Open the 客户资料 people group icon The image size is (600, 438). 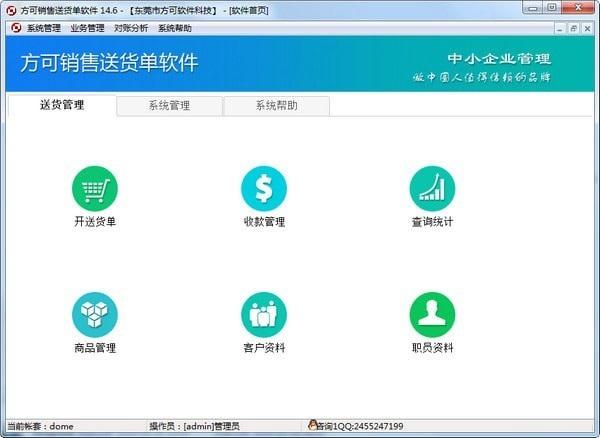263,314
